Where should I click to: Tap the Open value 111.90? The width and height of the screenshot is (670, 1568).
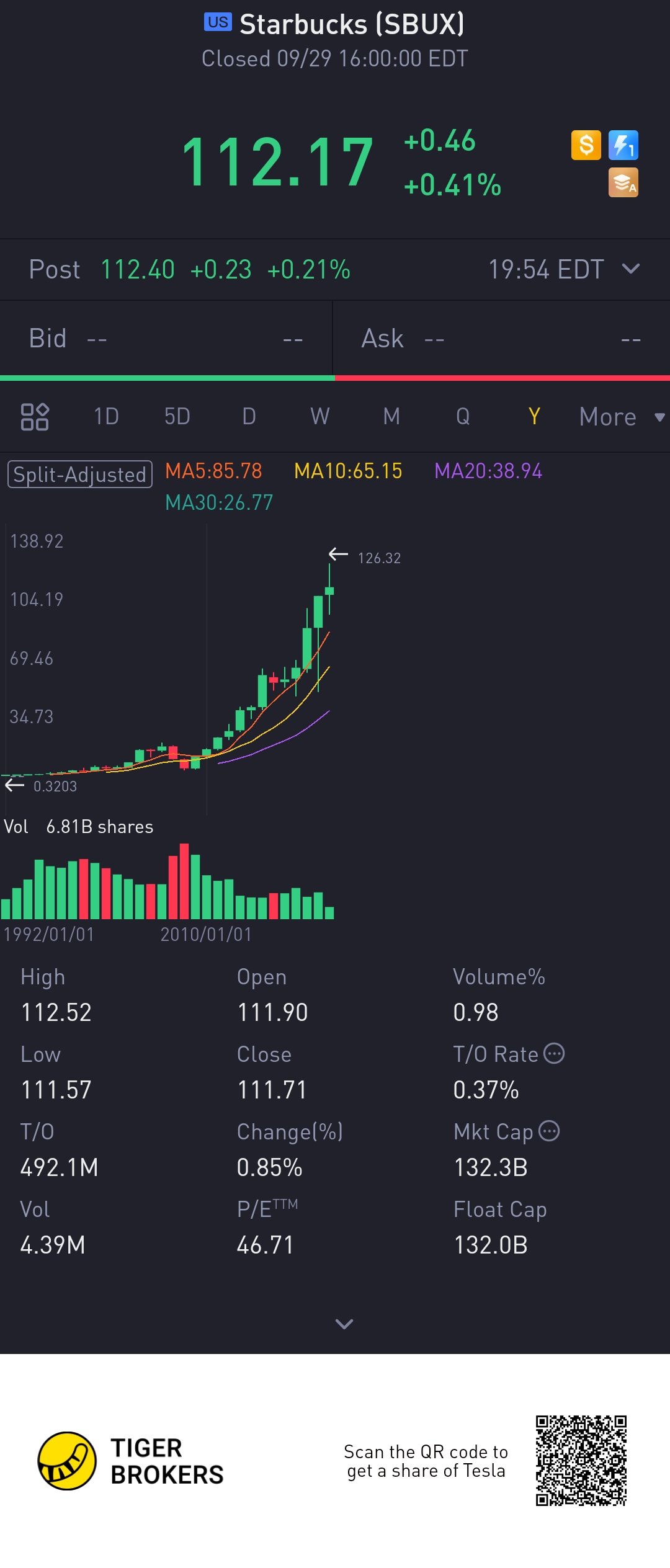click(272, 1012)
